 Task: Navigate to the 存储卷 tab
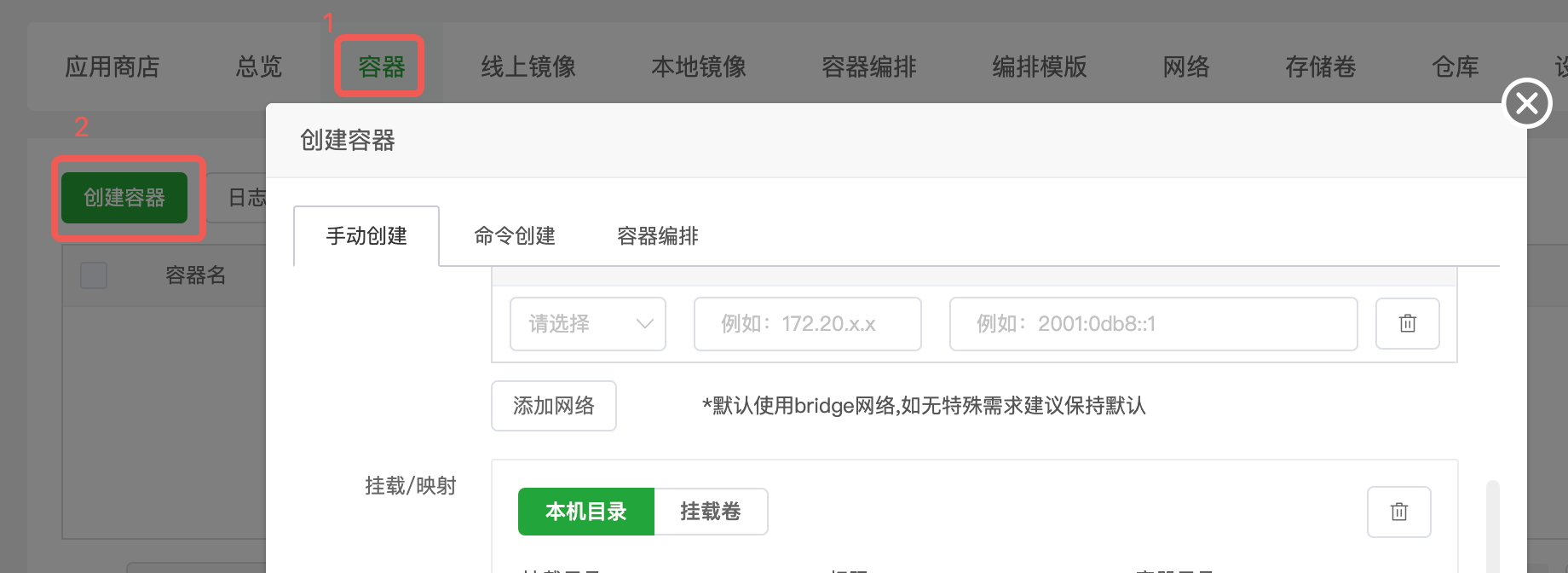coord(1320,67)
